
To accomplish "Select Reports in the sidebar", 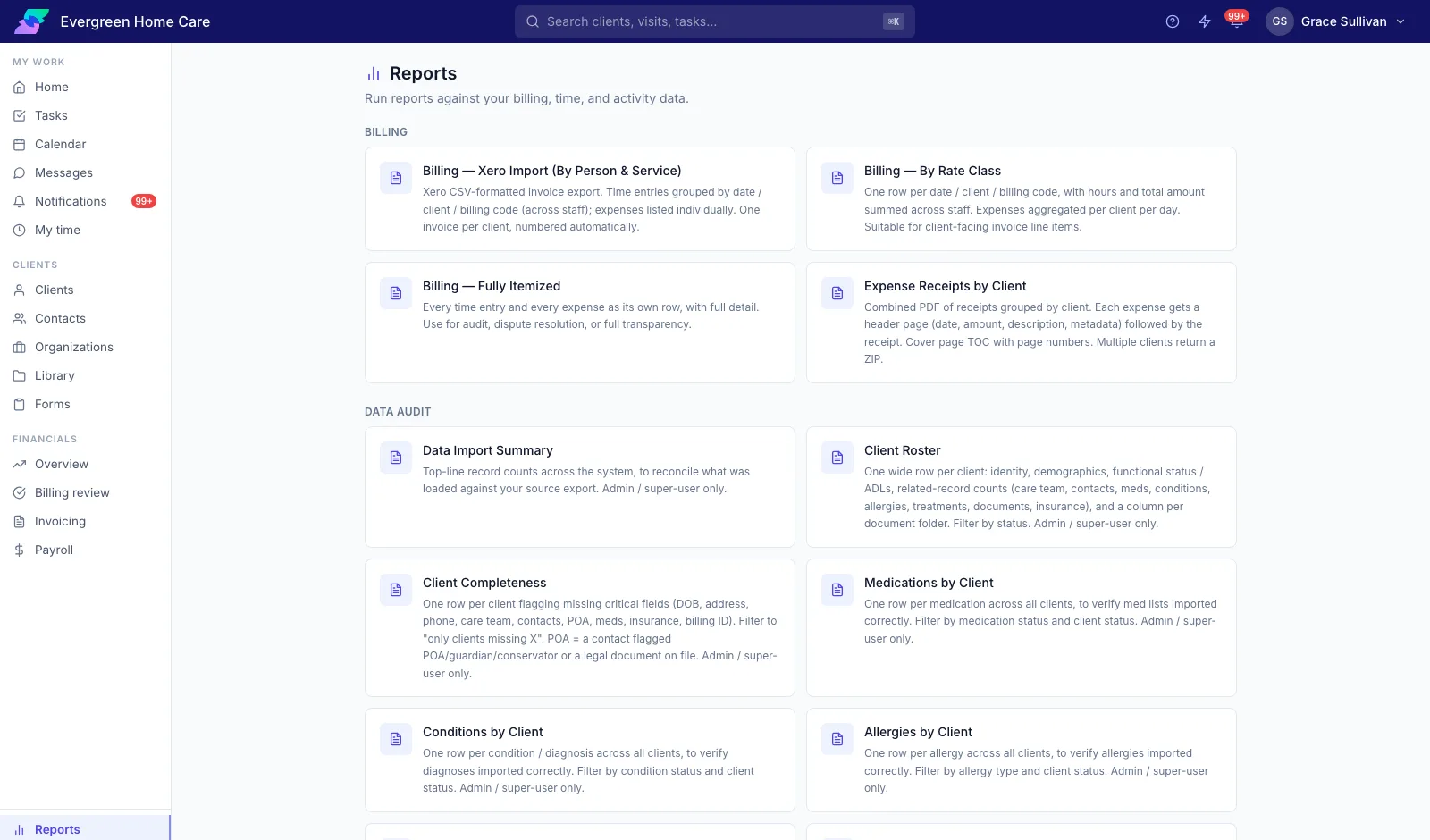I will point(85,829).
